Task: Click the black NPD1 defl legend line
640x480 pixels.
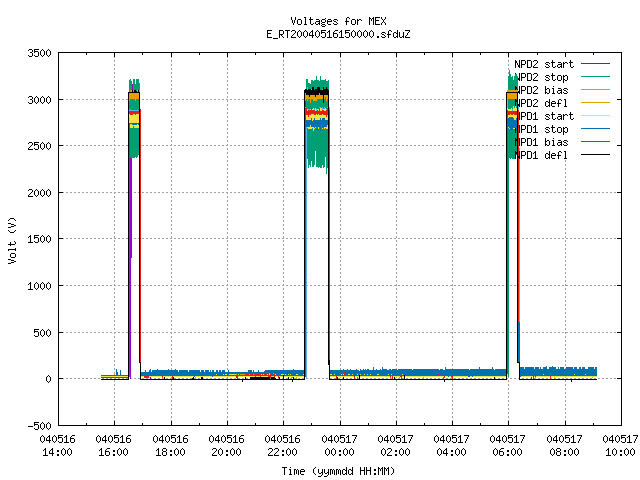Action: click(x=595, y=155)
